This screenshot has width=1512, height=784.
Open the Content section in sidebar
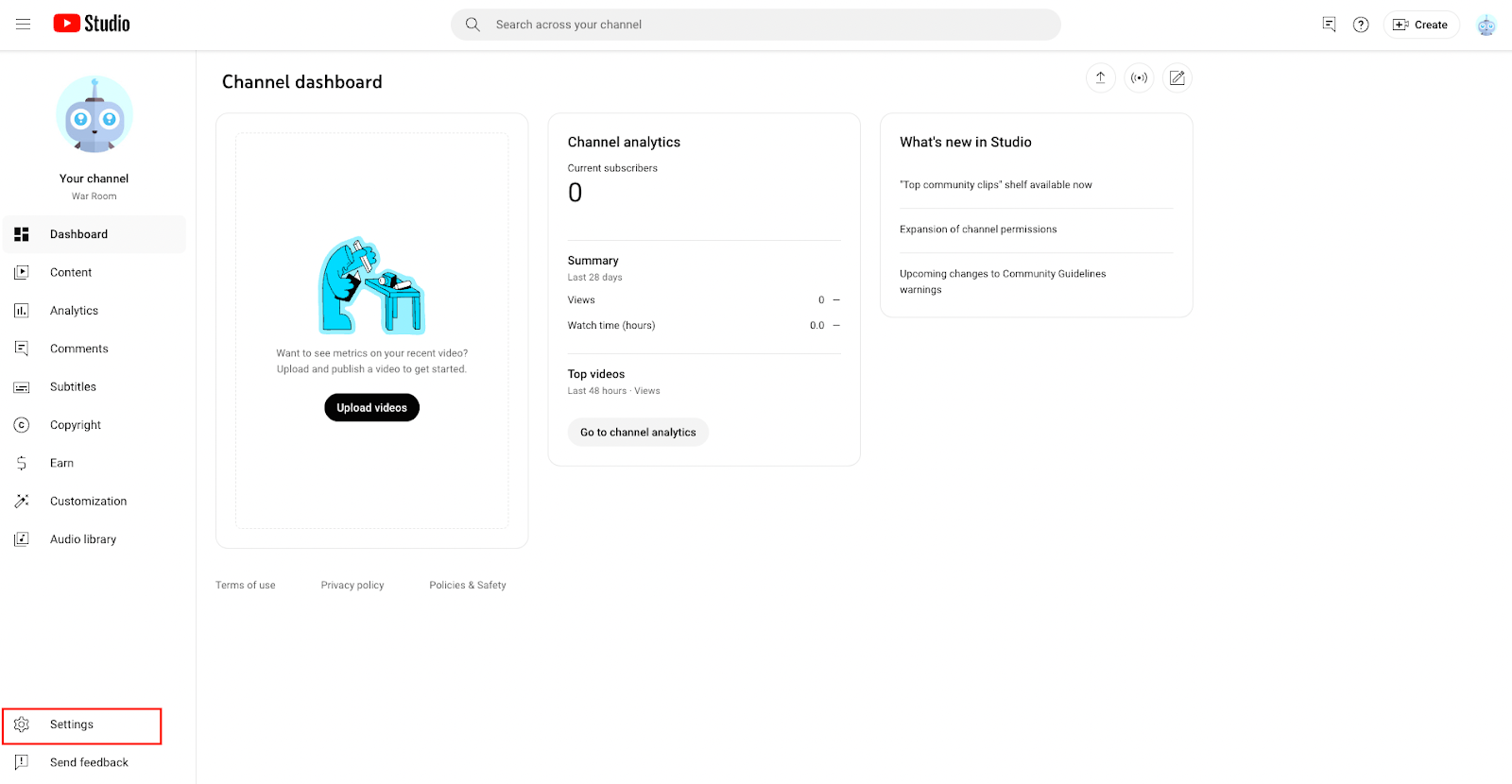[x=71, y=273]
